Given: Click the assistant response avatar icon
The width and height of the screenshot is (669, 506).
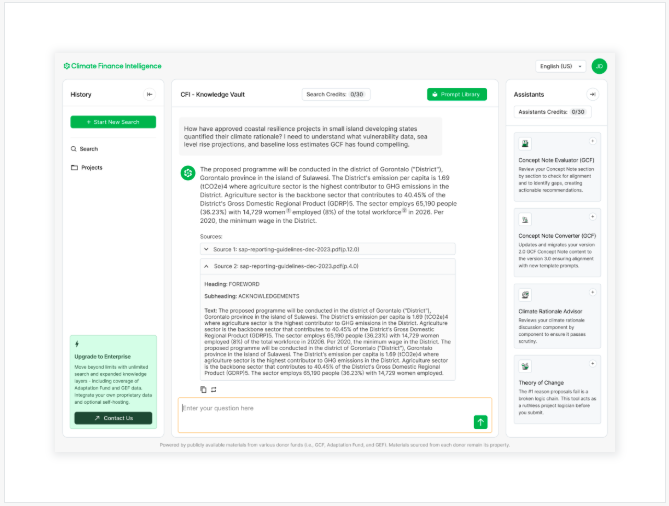Looking at the screenshot, I should click(188, 173).
